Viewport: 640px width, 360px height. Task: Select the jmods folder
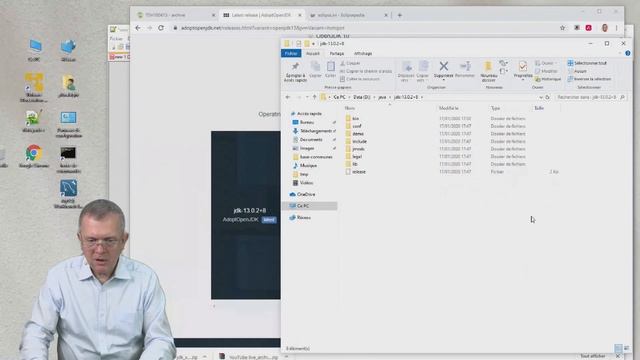click(x=358, y=149)
